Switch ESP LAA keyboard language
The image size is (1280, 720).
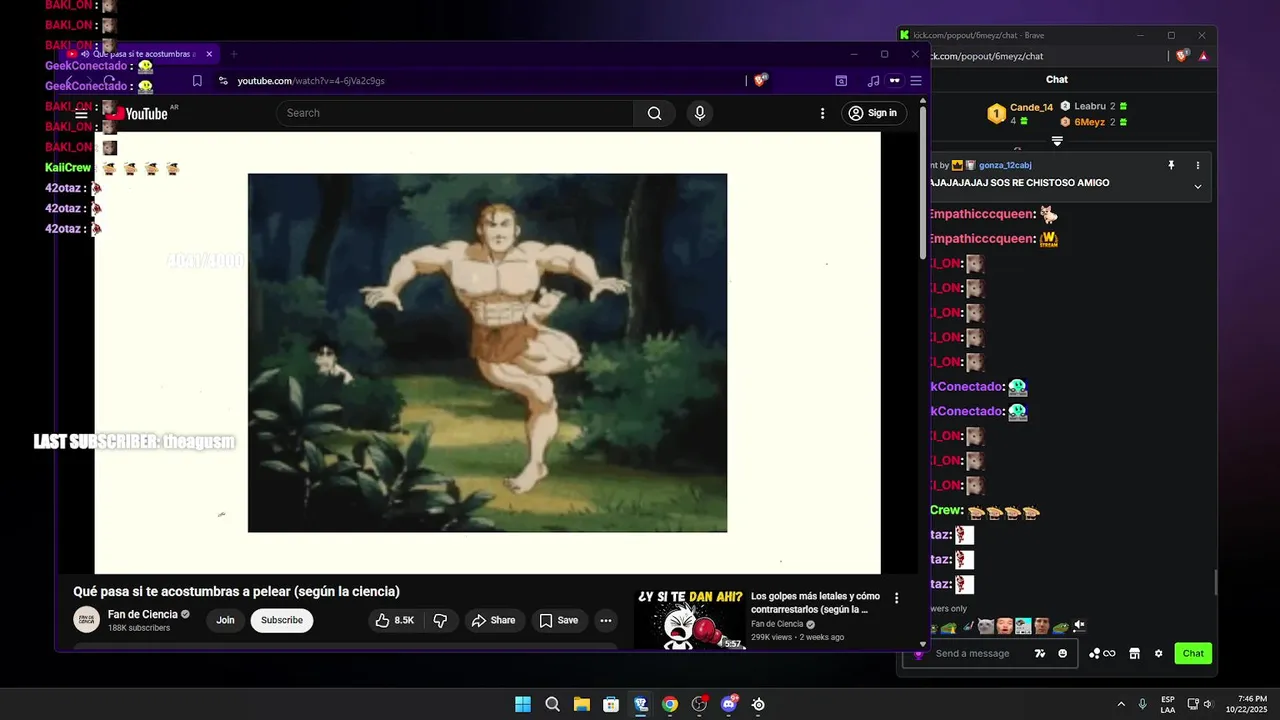tap(1168, 704)
